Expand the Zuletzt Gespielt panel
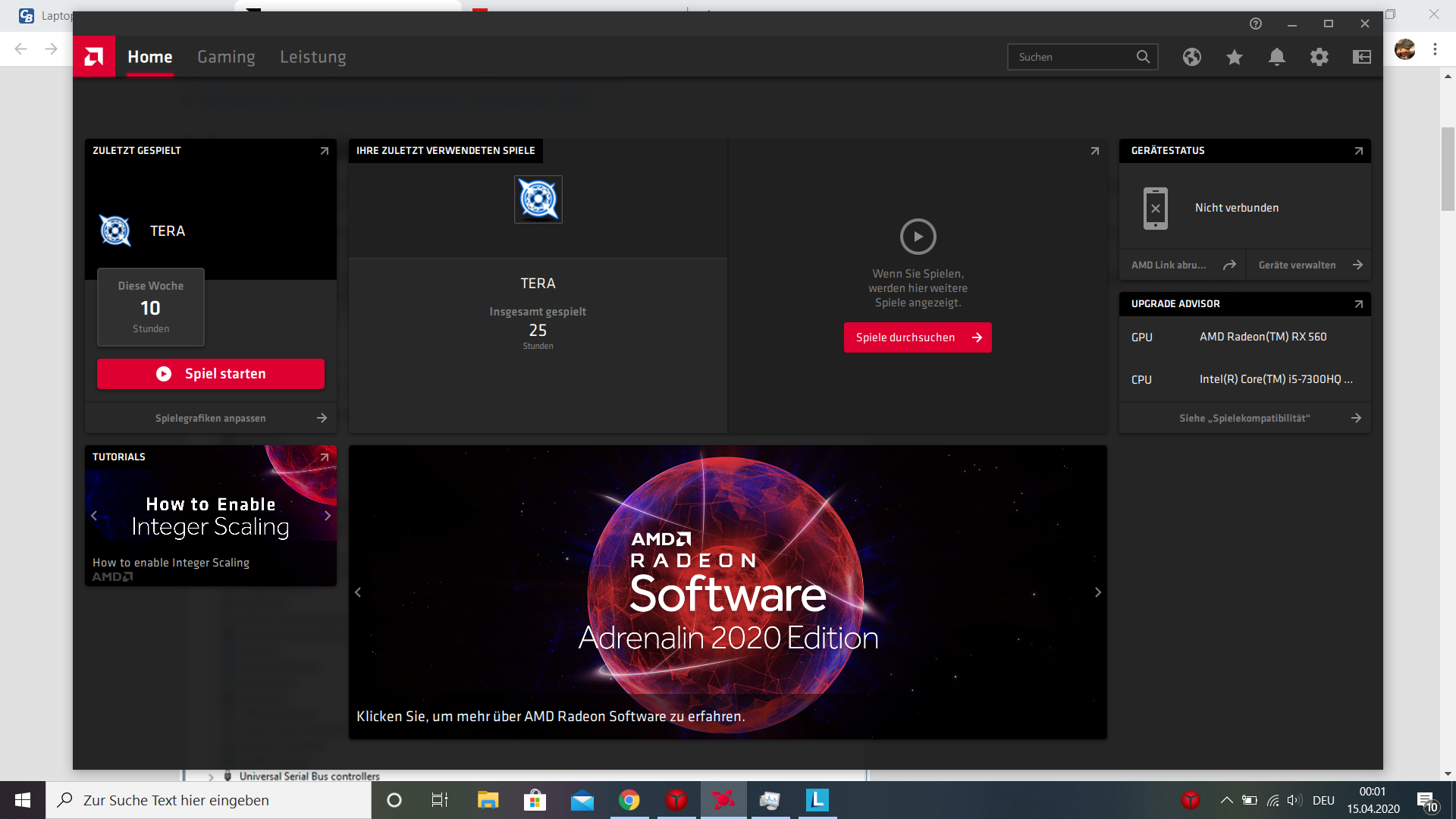 click(324, 151)
